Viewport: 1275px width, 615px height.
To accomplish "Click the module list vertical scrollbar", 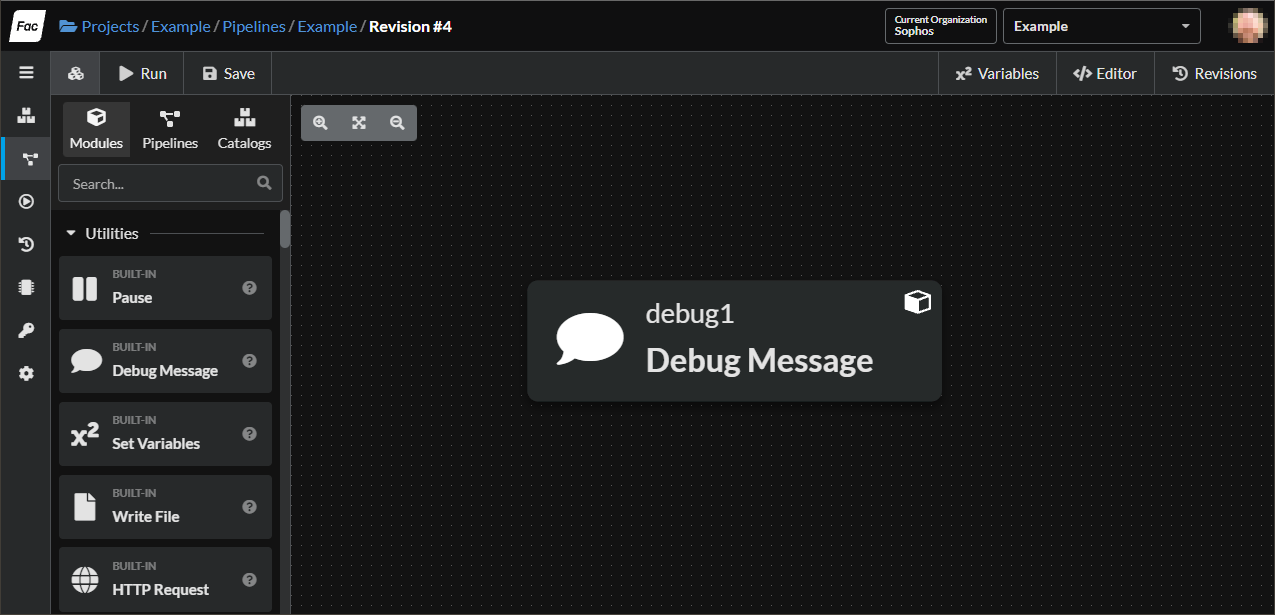I will (285, 229).
